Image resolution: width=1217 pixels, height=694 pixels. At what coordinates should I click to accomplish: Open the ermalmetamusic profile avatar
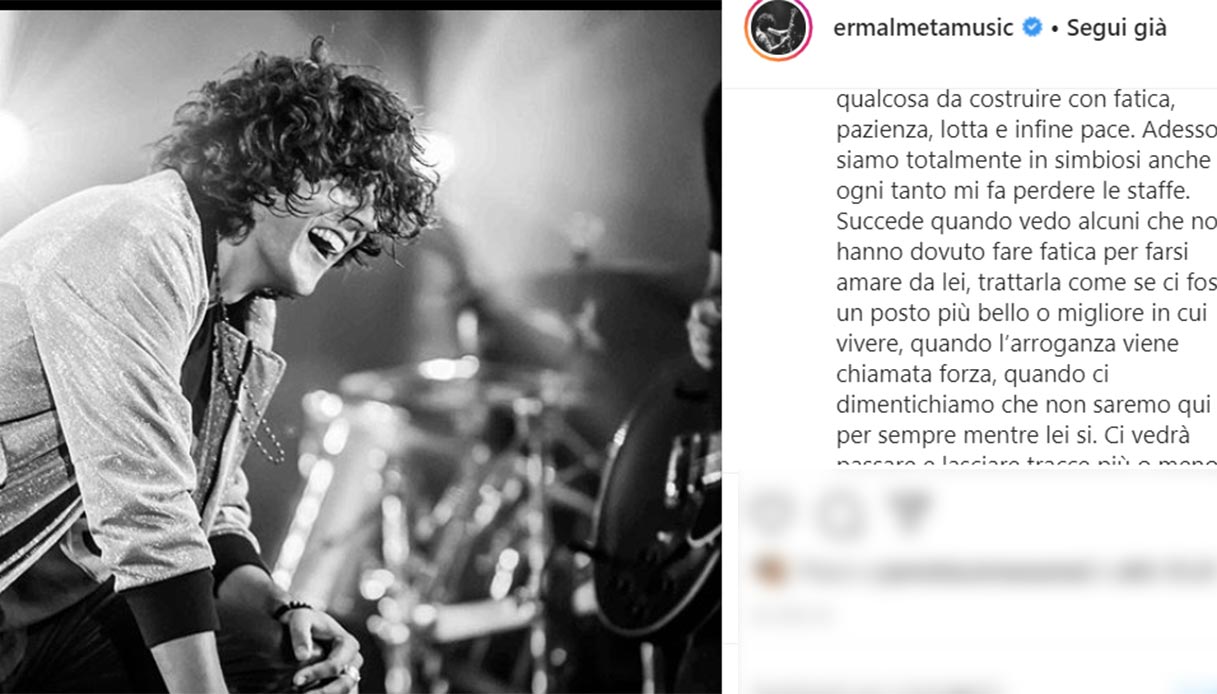tap(778, 28)
